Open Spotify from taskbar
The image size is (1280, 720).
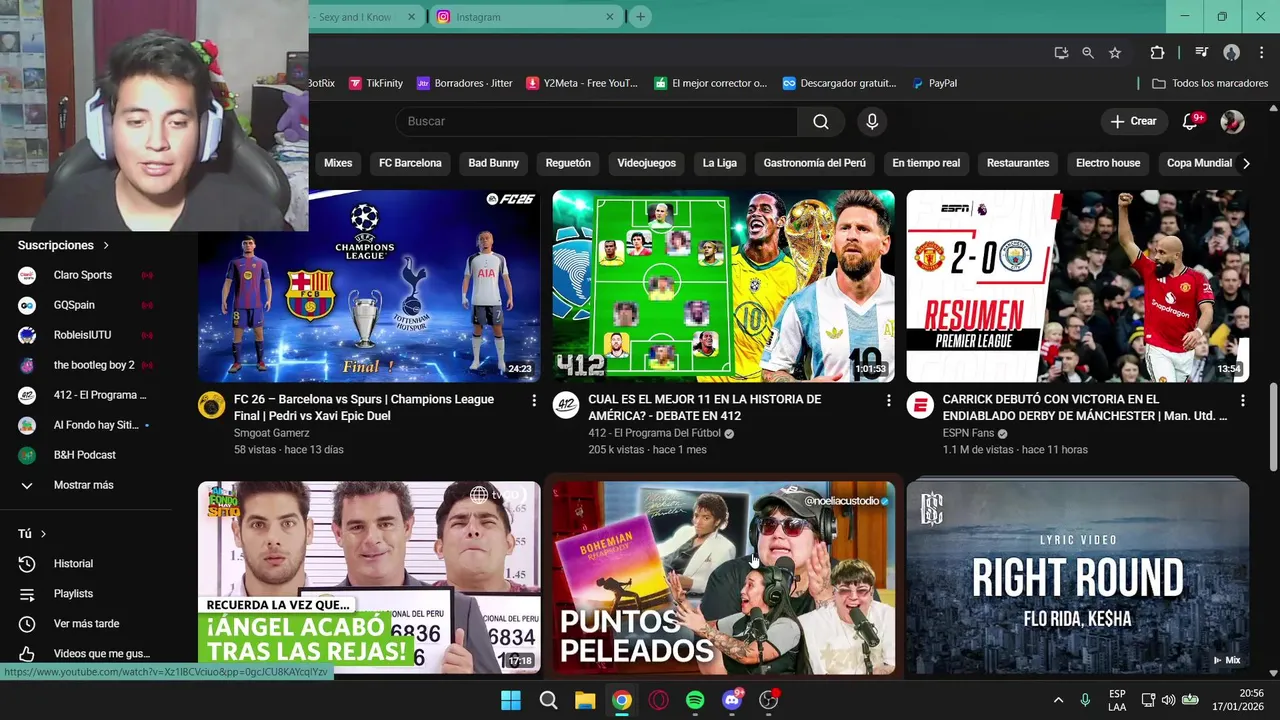(x=695, y=700)
